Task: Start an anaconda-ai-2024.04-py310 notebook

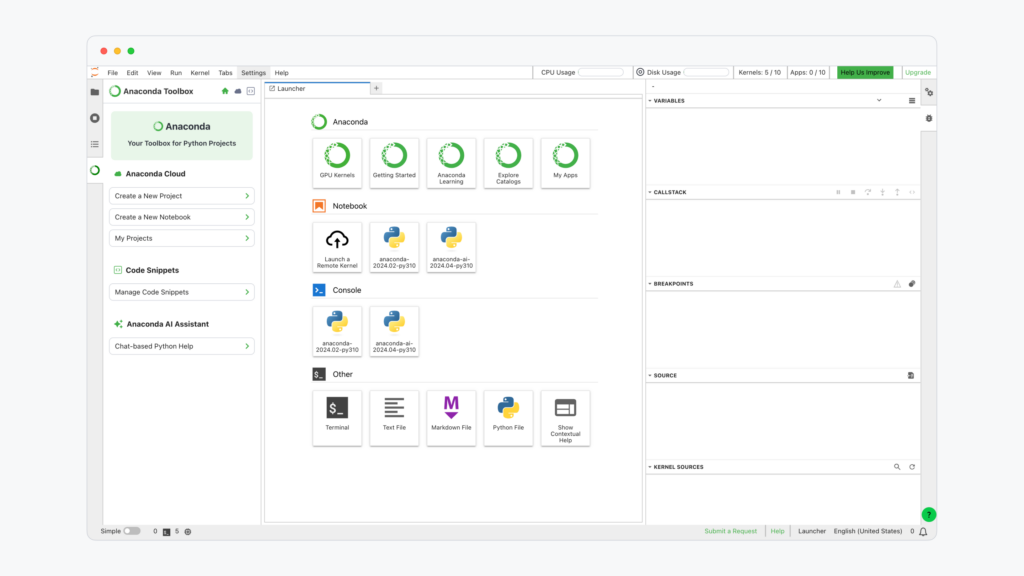Action: (451, 247)
